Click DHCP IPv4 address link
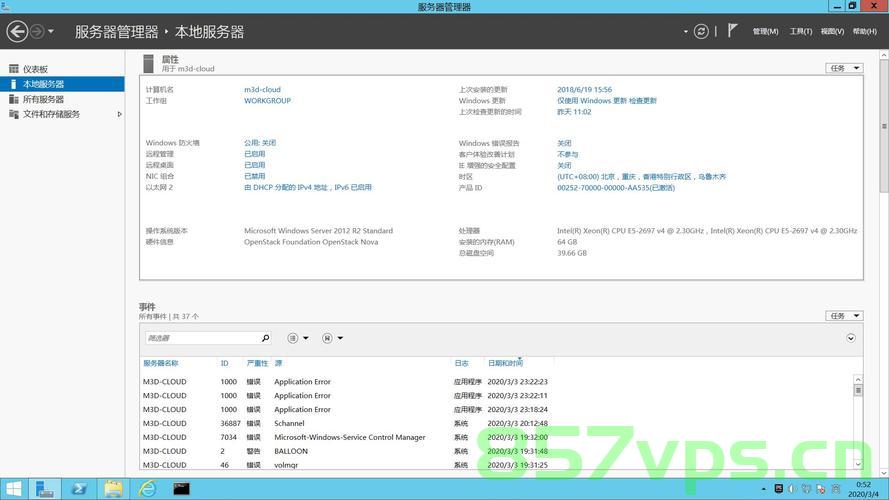This screenshot has height=500, width=889. (x=308, y=187)
